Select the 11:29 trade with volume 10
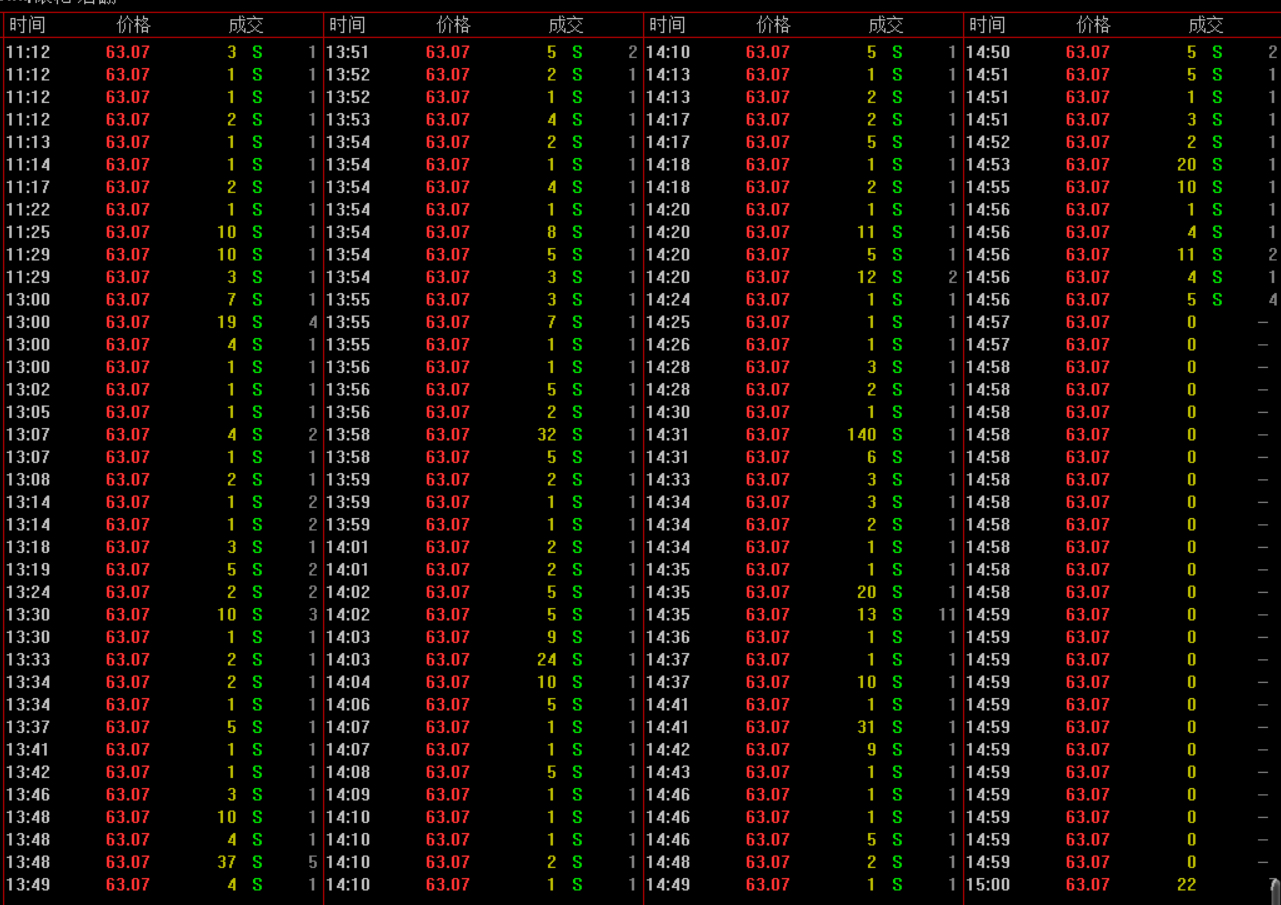Image resolution: width=1281 pixels, height=905 pixels. click(x=162, y=255)
